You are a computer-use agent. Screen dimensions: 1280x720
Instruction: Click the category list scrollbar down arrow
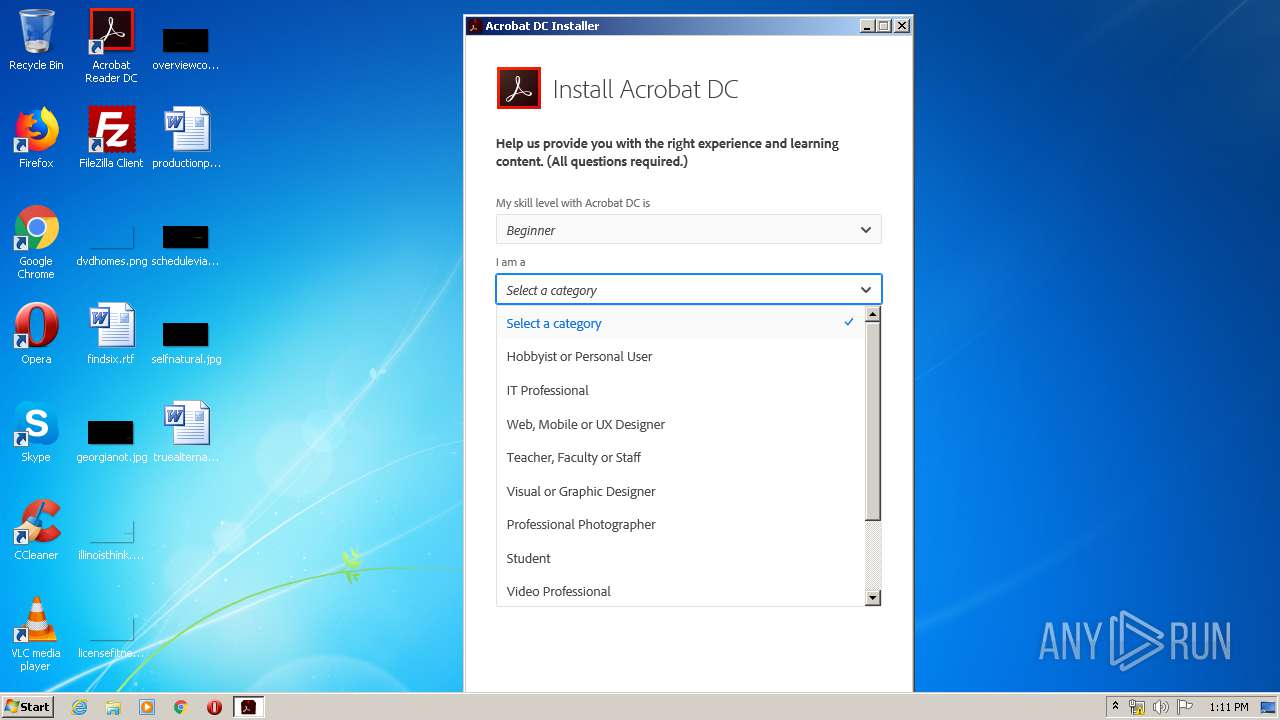click(x=872, y=598)
